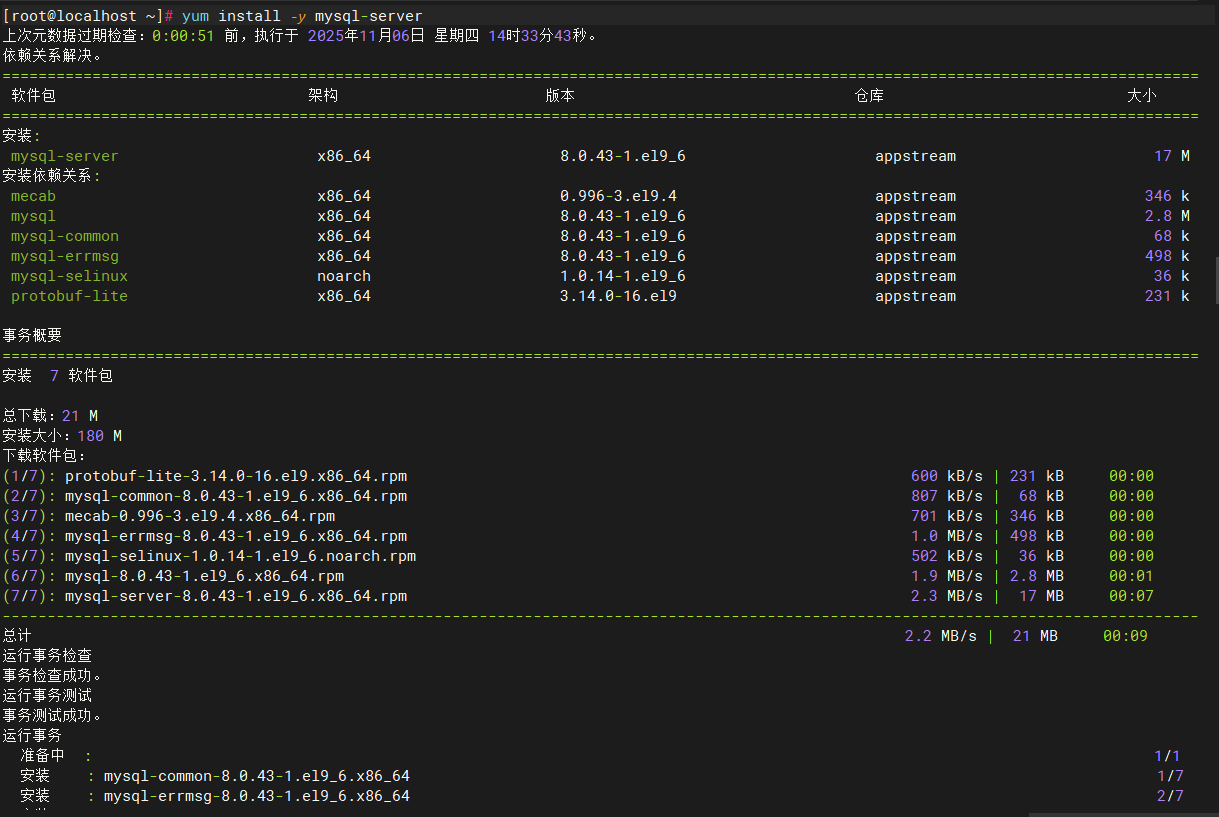Click the '运行事务检查' line
The image size is (1219, 817).
(x=47, y=656)
